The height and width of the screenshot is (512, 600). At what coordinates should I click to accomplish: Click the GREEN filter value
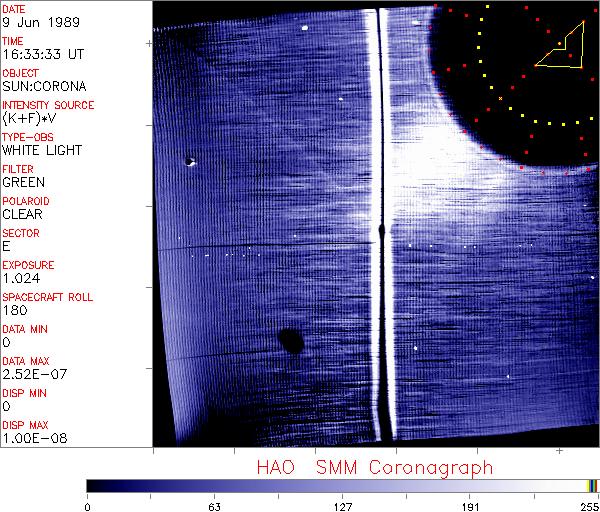[23, 182]
